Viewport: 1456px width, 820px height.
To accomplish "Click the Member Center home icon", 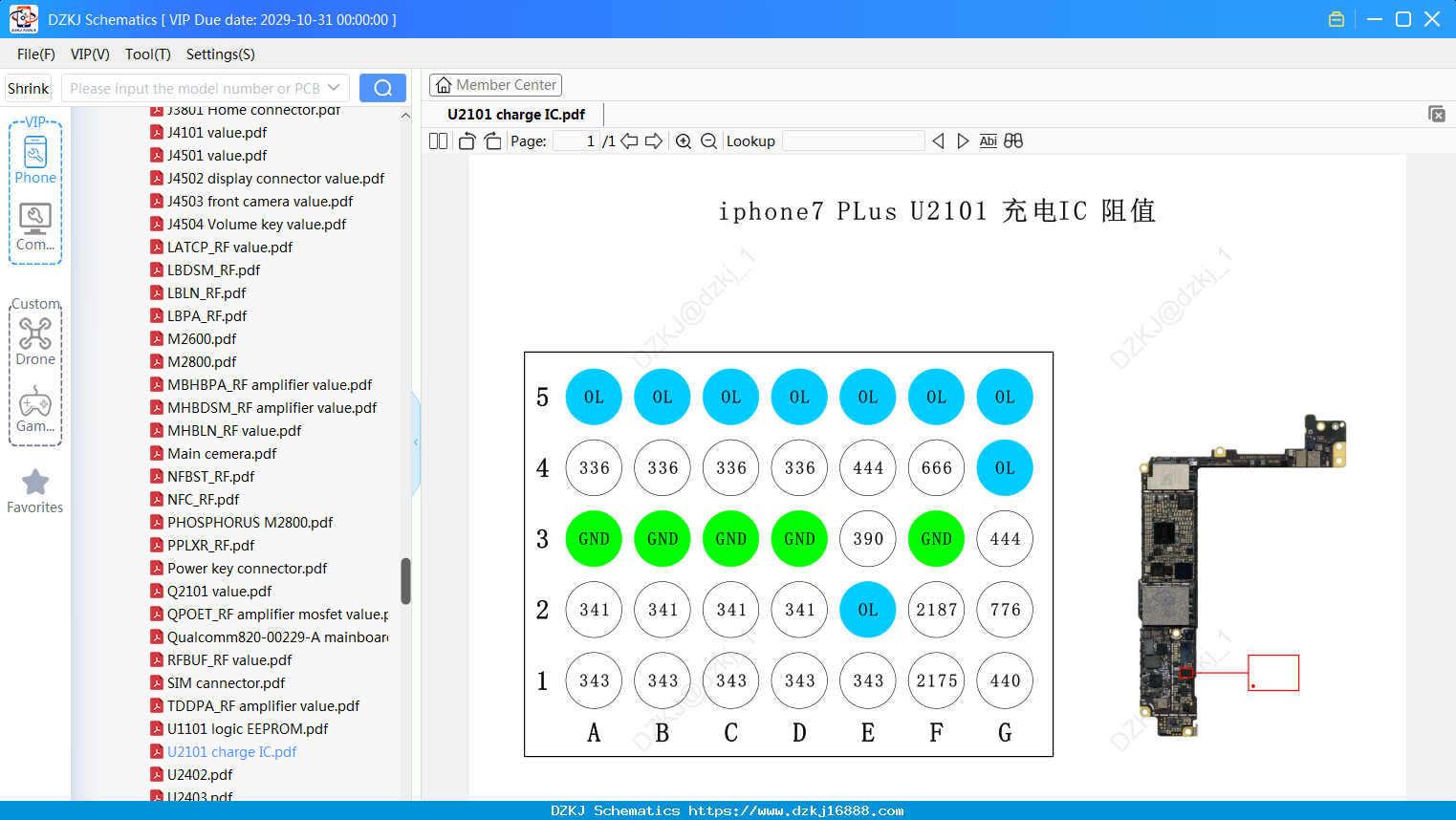I will point(444,85).
